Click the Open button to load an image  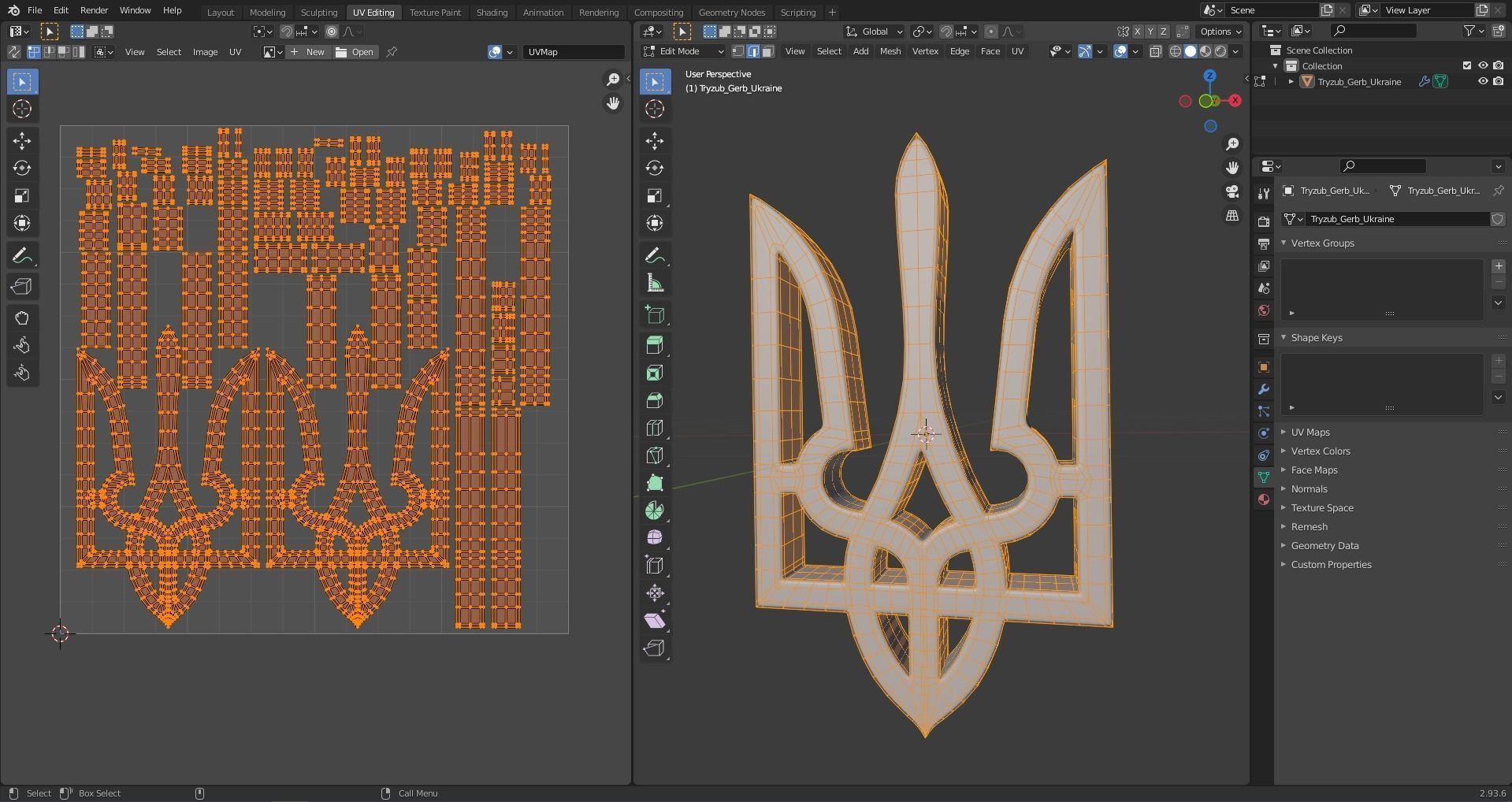pos(356,51)
